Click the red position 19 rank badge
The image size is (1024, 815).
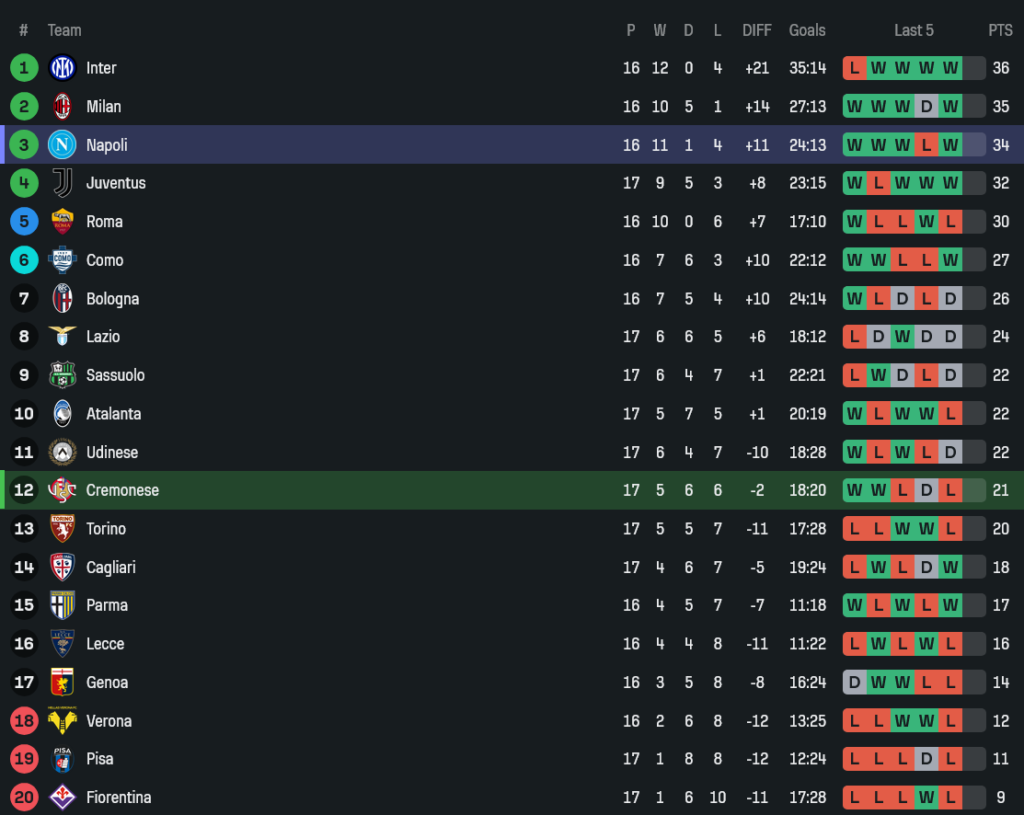coord(24,759)
